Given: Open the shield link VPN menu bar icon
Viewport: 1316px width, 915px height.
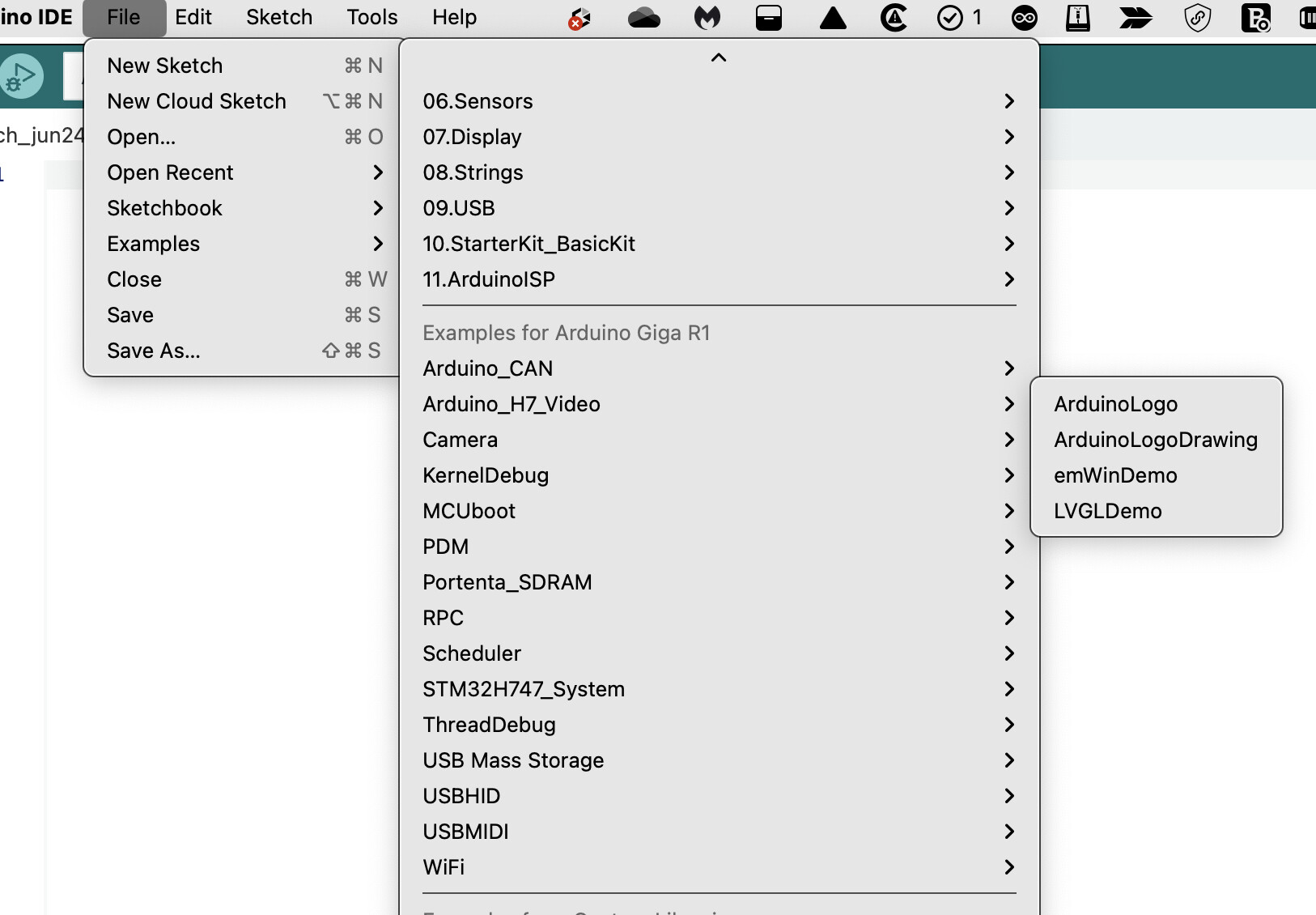Looking at the screenshot, I should [1197, 18].
